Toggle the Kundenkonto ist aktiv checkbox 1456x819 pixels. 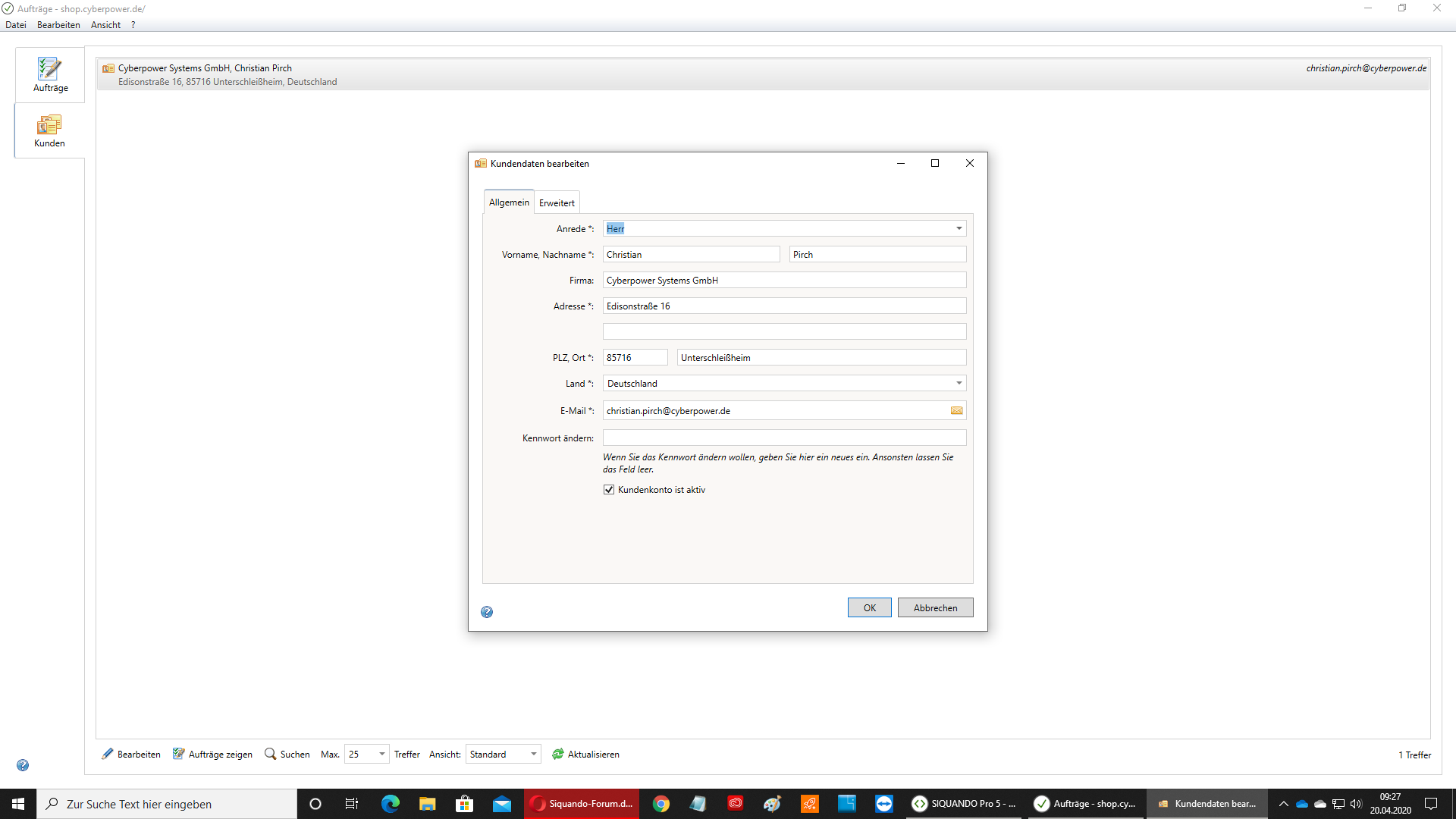coord(609,490)
